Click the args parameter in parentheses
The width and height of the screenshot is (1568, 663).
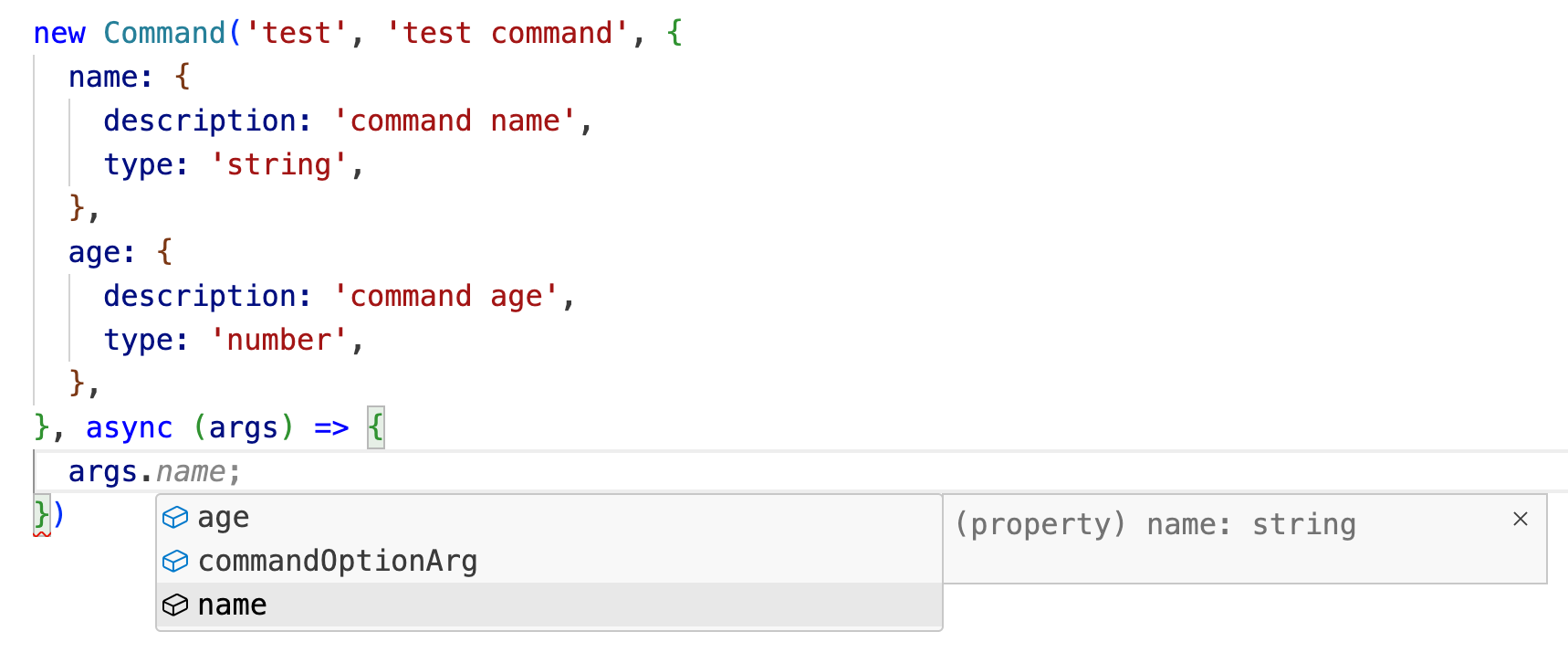pyautogui.click(x=243, y=427)
